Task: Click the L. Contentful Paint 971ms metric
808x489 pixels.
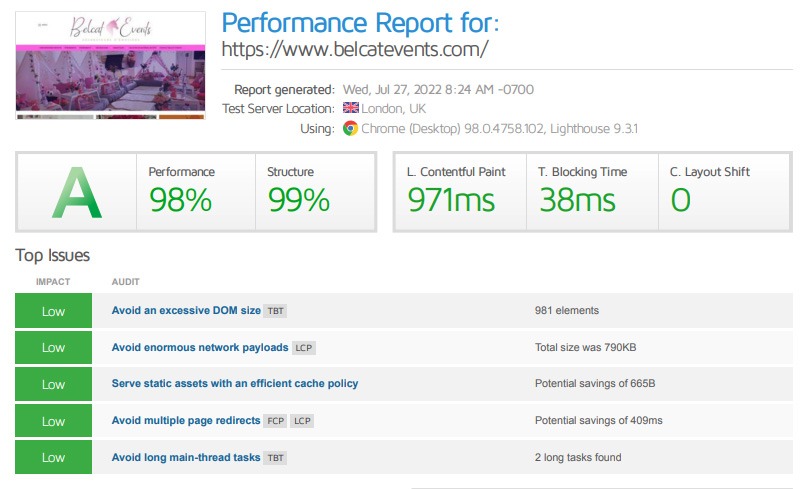Action: point(459,192)
